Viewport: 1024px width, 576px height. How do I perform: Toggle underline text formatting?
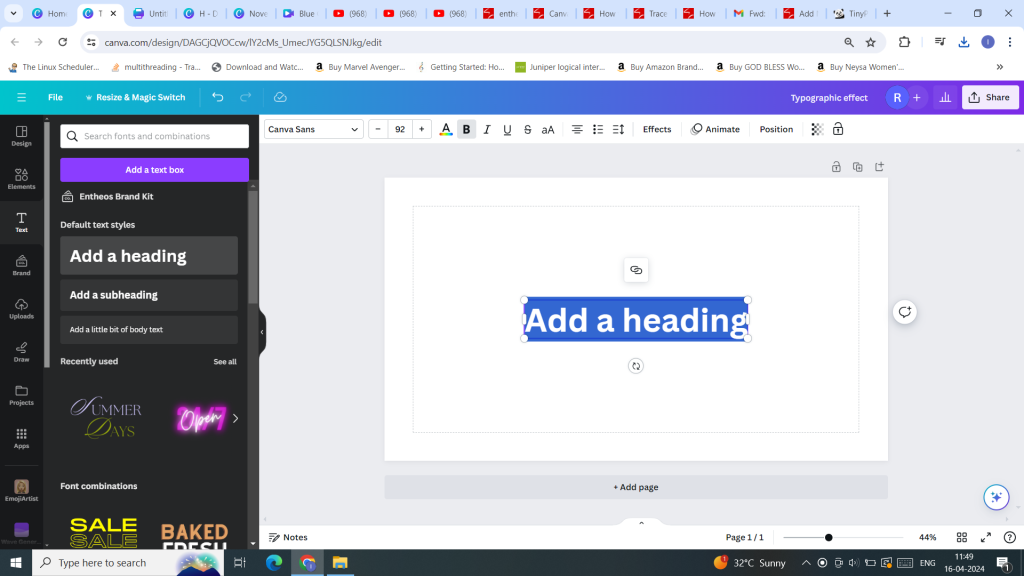pos(507,129)
